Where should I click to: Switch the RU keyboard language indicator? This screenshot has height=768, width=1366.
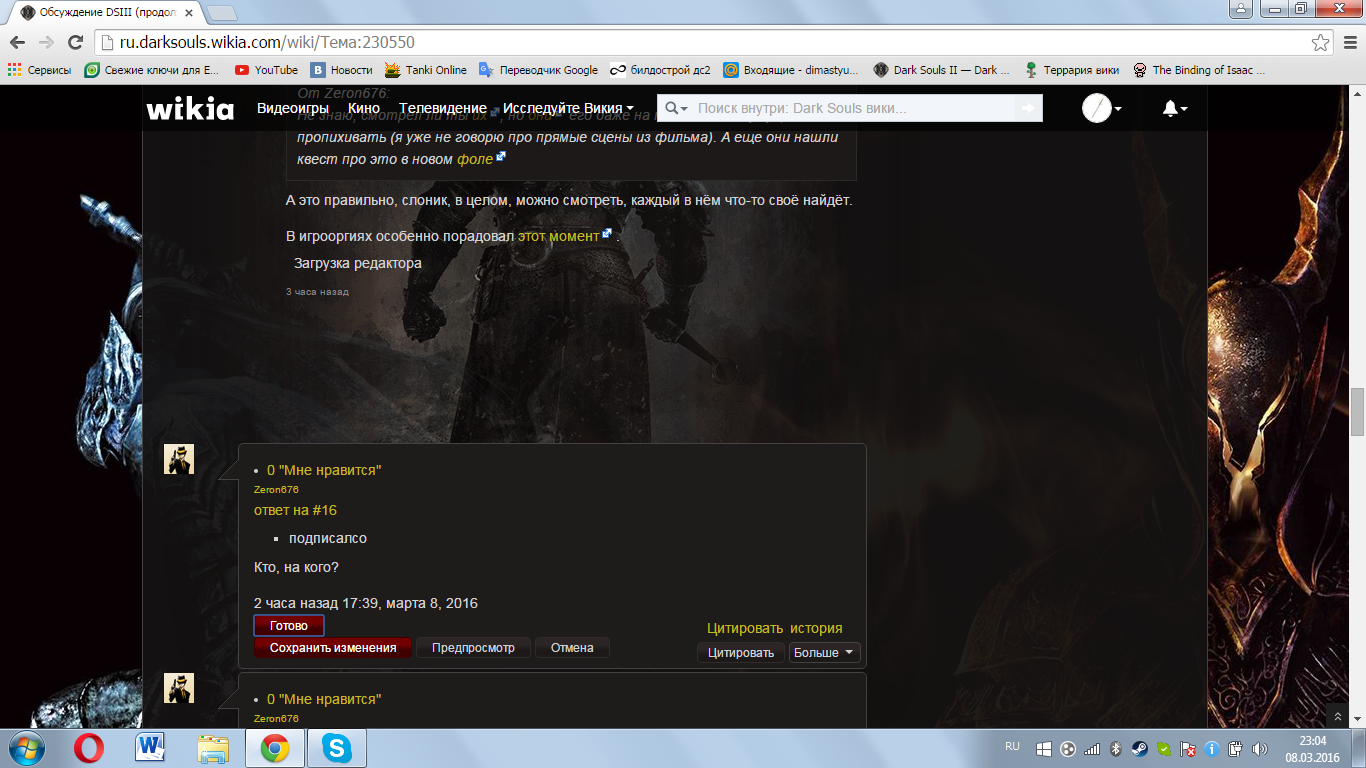(x=1012, y=747)
